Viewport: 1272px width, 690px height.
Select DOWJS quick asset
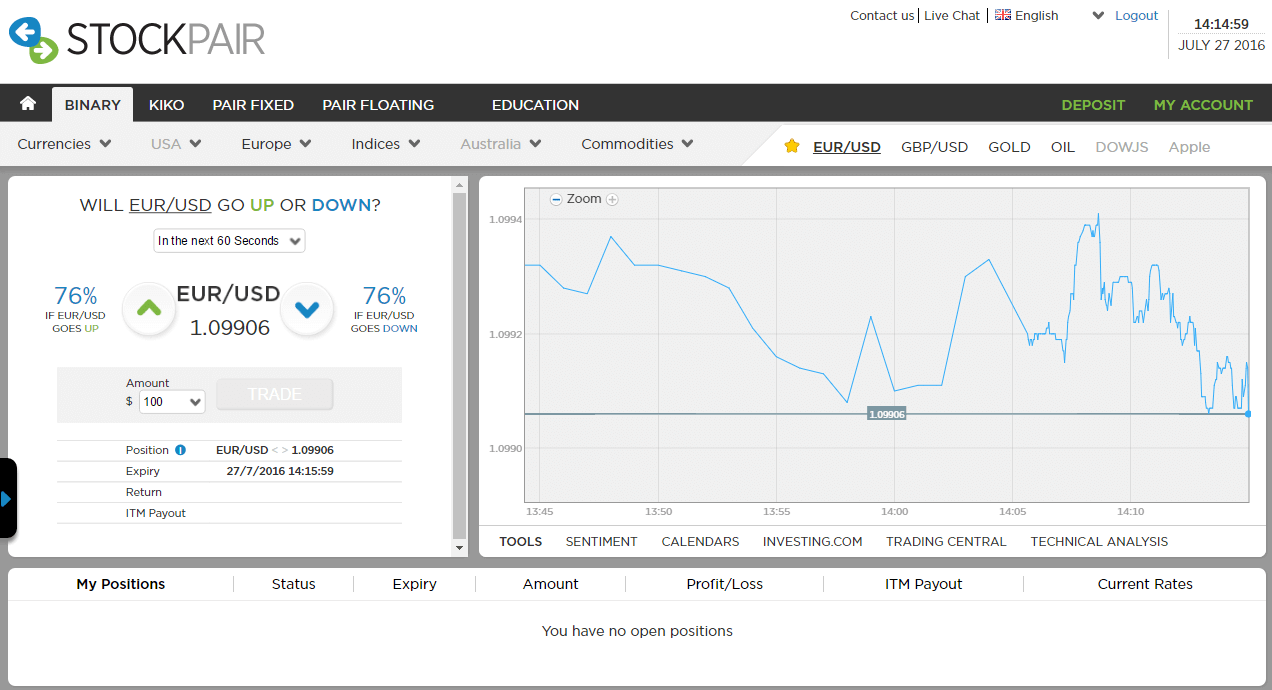pos(1121,146)
